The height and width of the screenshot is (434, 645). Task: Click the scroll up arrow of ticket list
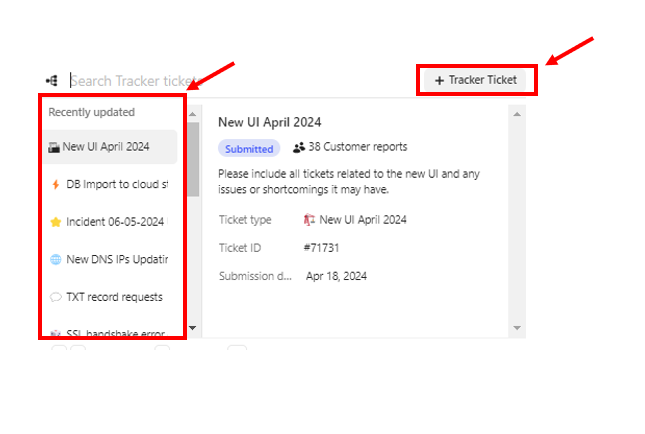[x=193, y=113]
